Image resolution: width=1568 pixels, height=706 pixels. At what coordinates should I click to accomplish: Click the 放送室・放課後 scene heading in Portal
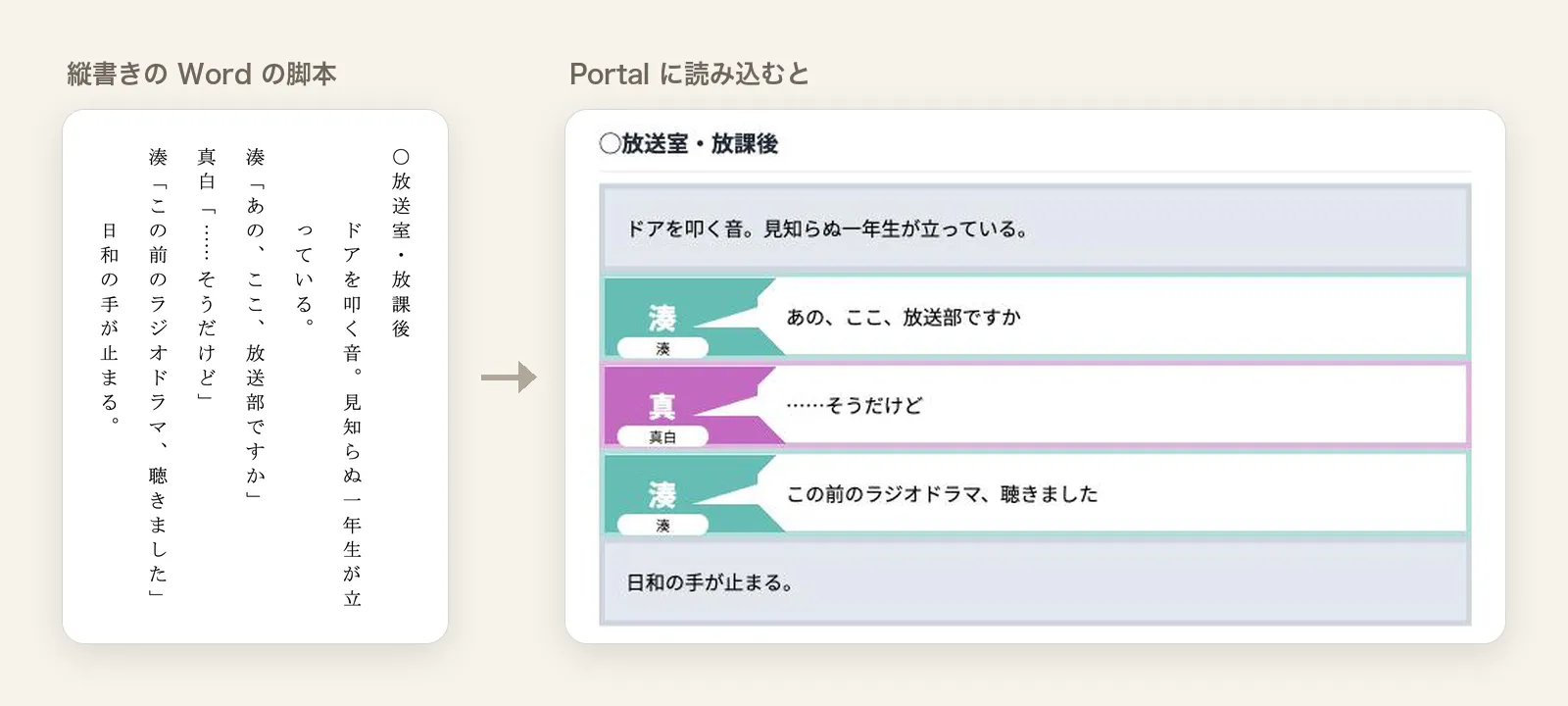688,144
